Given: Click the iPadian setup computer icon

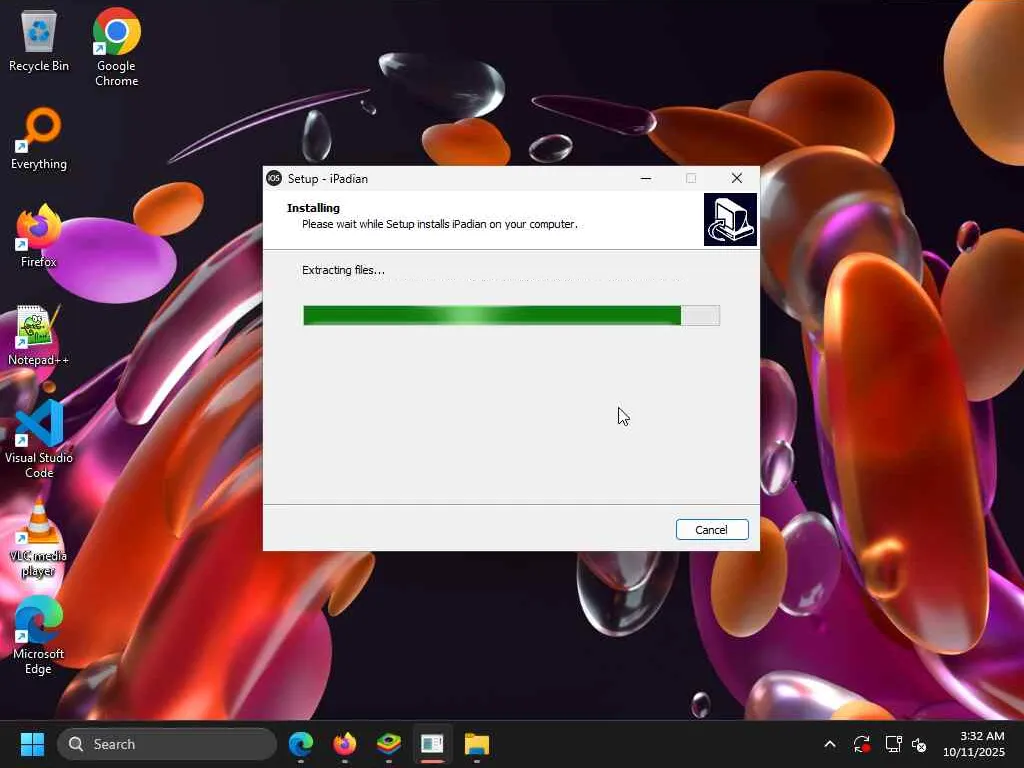Looking at the screenshot, I should click(x=730, y=219).
